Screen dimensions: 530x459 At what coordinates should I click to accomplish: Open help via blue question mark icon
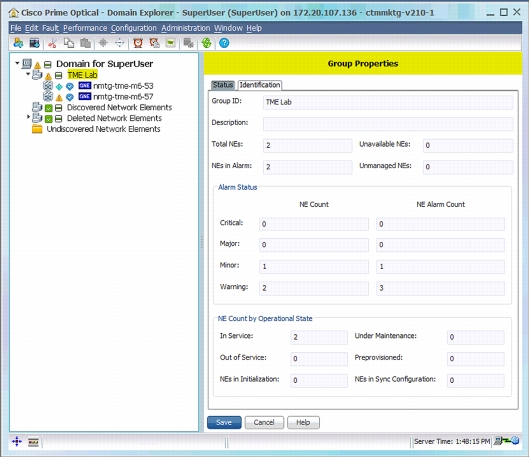pyautogui.click(x=224, y=43)
